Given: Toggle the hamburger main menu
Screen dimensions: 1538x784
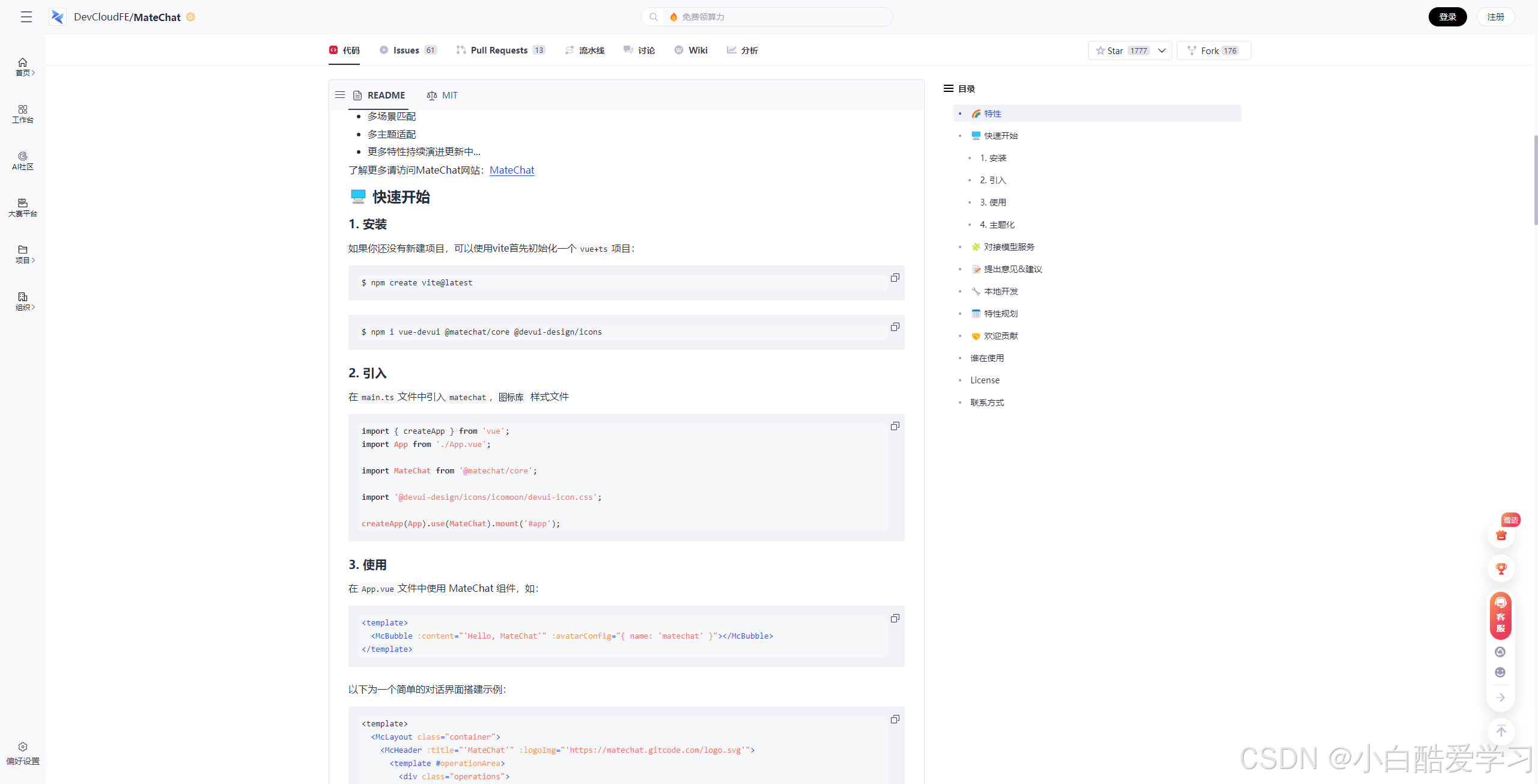Looking at the screenshot, I should (26, 17).
